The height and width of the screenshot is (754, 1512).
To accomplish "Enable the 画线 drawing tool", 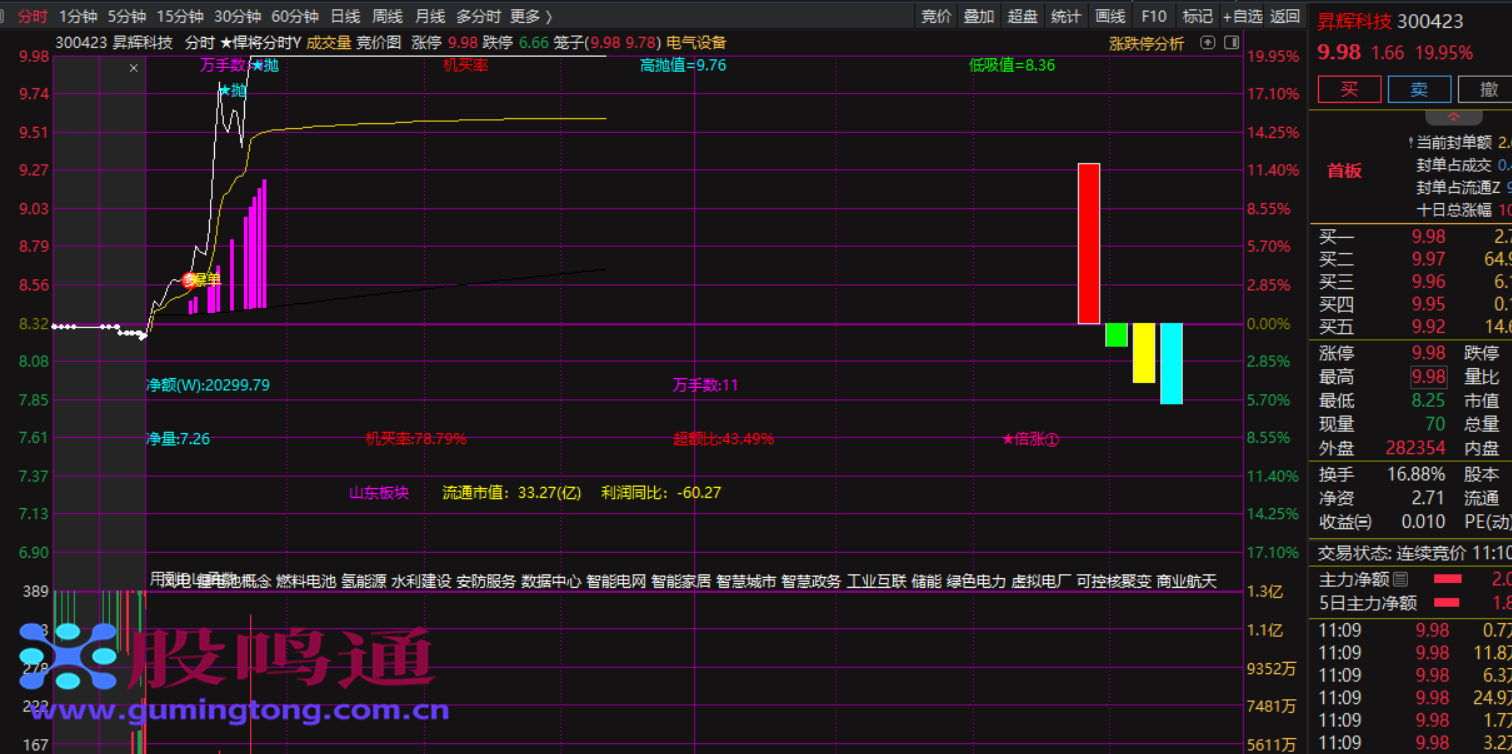I will 1110,16.
